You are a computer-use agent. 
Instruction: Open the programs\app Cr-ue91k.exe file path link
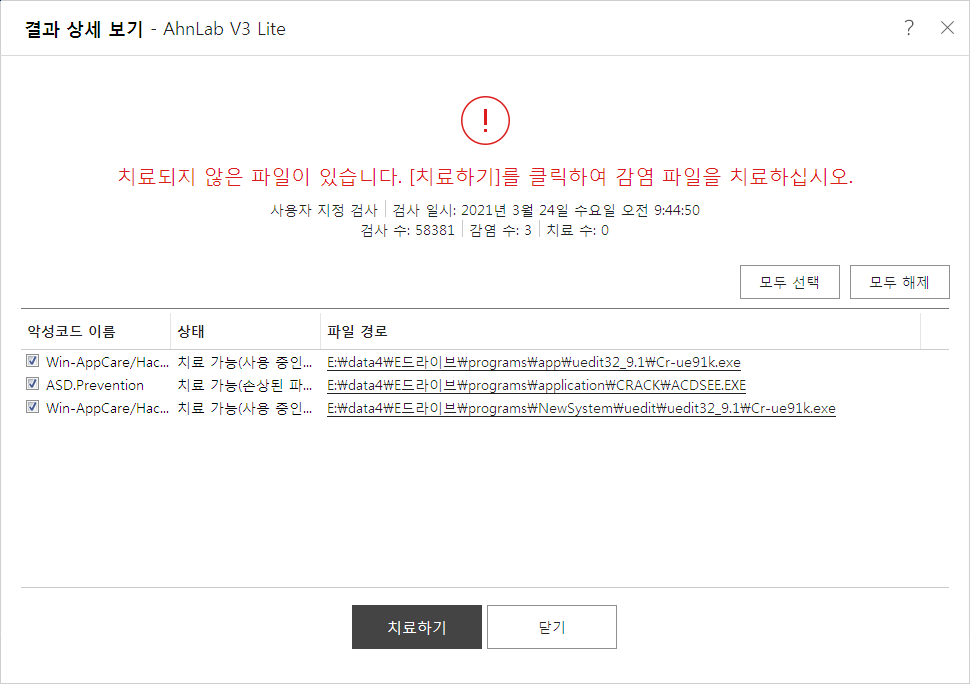533,362
